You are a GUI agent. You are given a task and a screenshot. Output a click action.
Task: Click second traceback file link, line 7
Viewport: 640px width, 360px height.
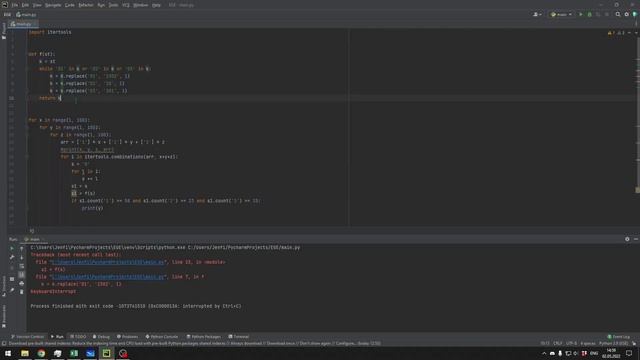click(x=108, y=277)
